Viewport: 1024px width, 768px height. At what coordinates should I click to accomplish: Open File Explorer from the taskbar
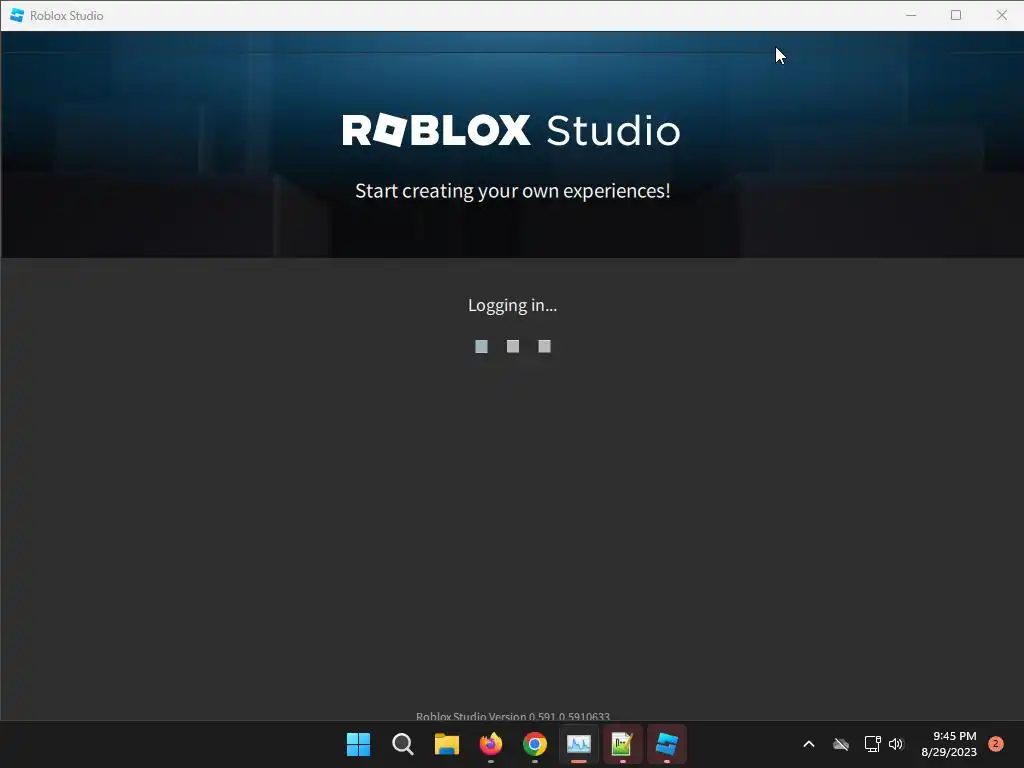(447, 744)
